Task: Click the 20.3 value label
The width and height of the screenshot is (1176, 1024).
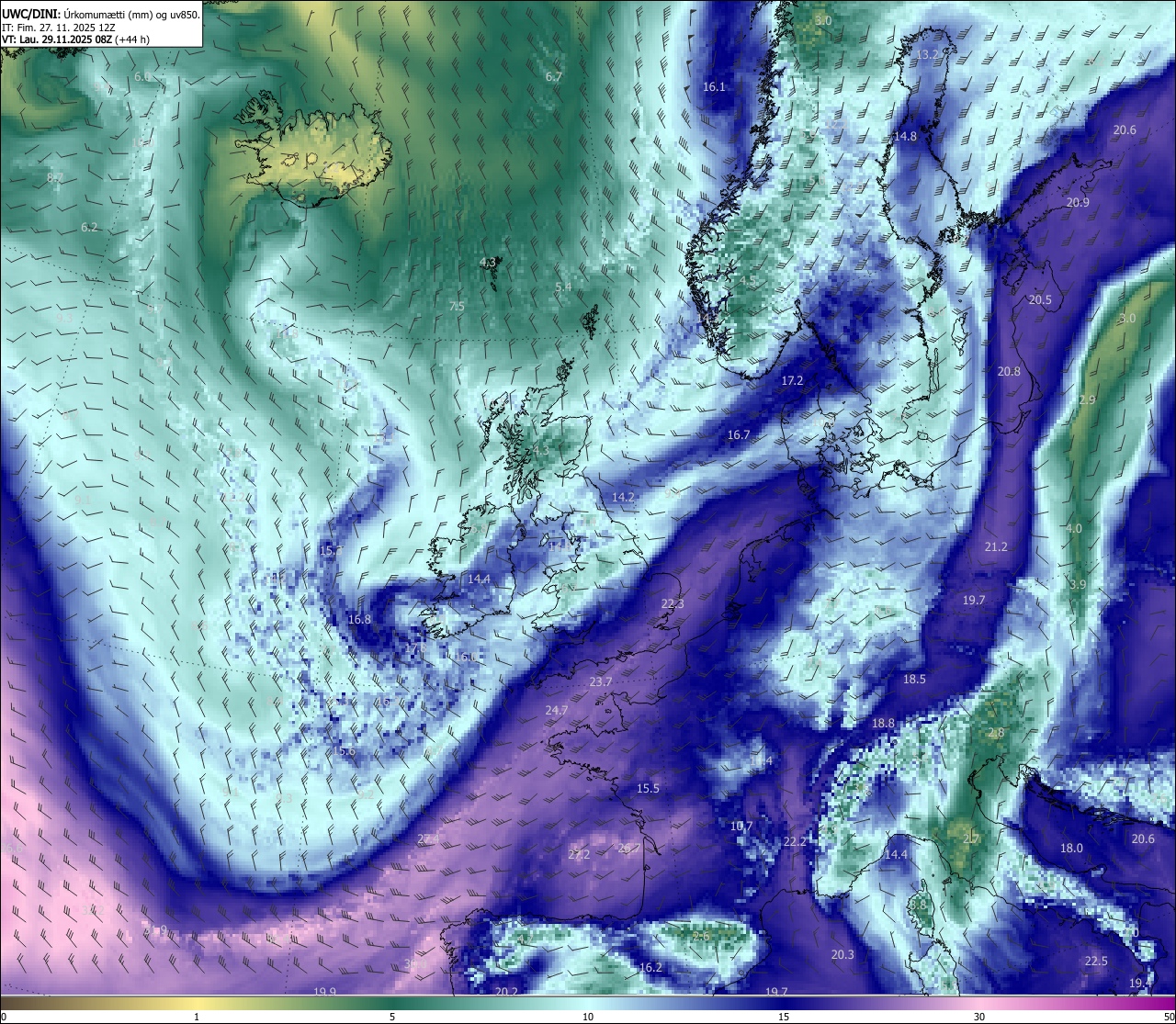Action: [842, 955]
